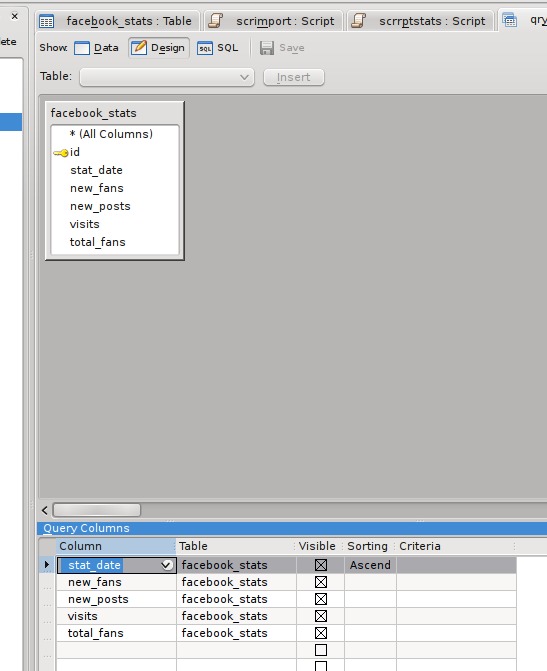Image resolution: width=547 pixels, height=671 pixels.
Task: Click the scroll icon on scrrptstats tab
Action: point(359,21)
